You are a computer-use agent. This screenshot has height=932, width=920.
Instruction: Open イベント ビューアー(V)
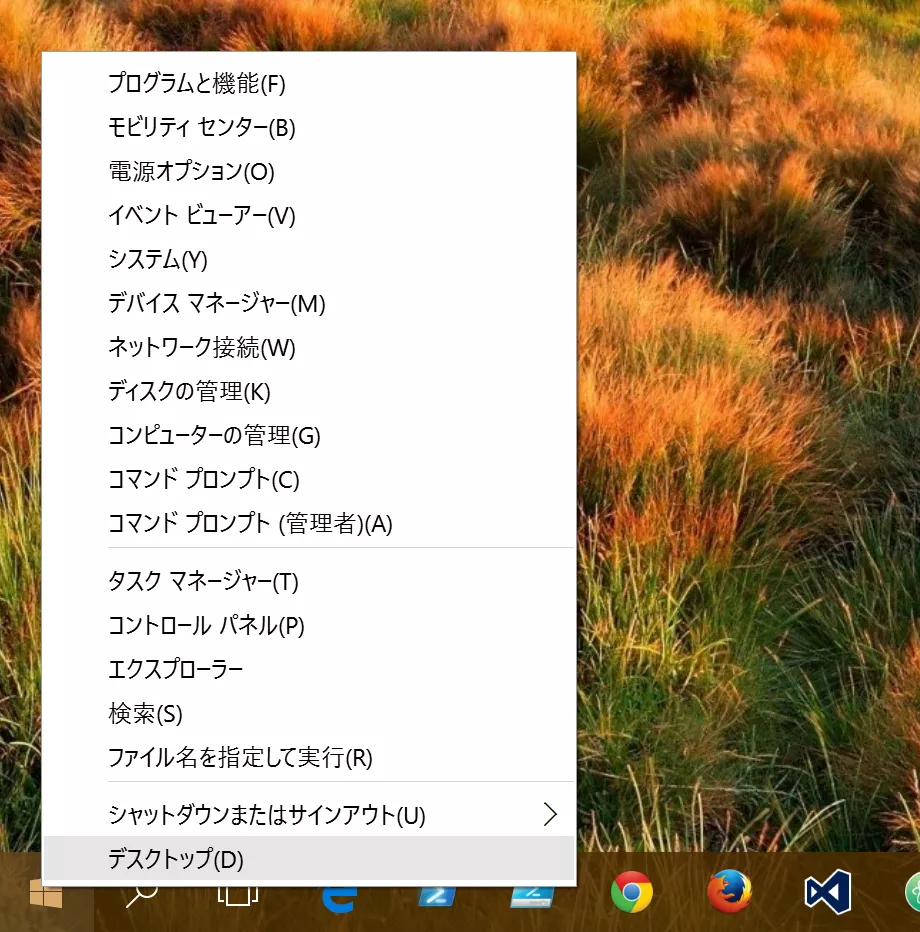201,216
